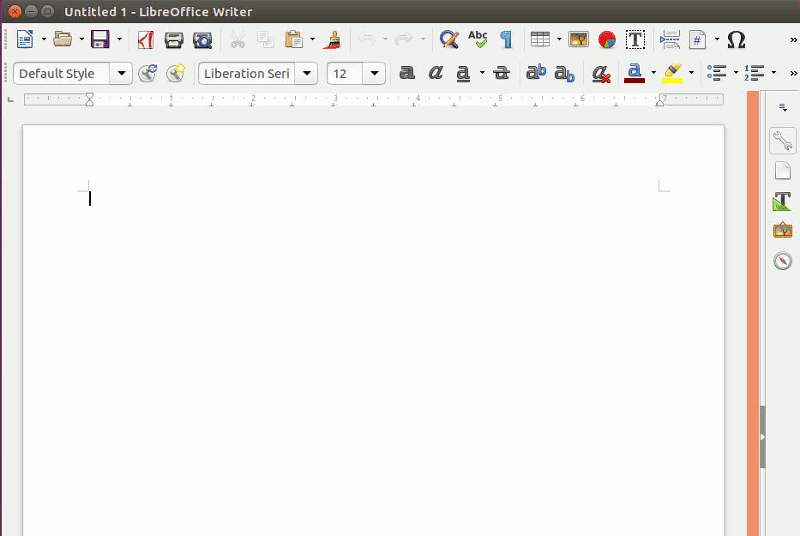Toggle subscript formatting
This screenshot has height=536, width=800.
[x=564, y=73]
